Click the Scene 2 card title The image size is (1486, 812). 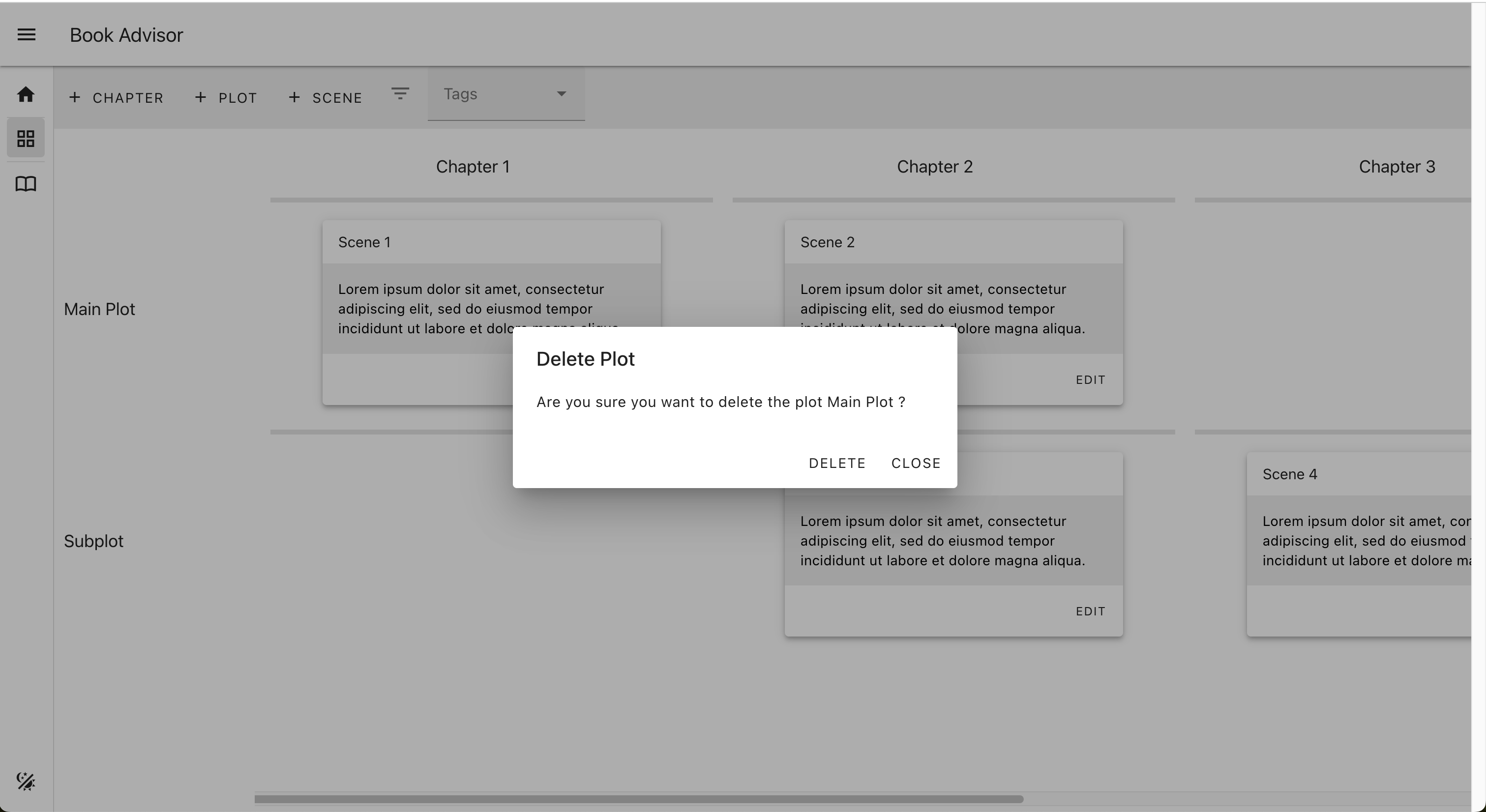(x=827, y=242)
